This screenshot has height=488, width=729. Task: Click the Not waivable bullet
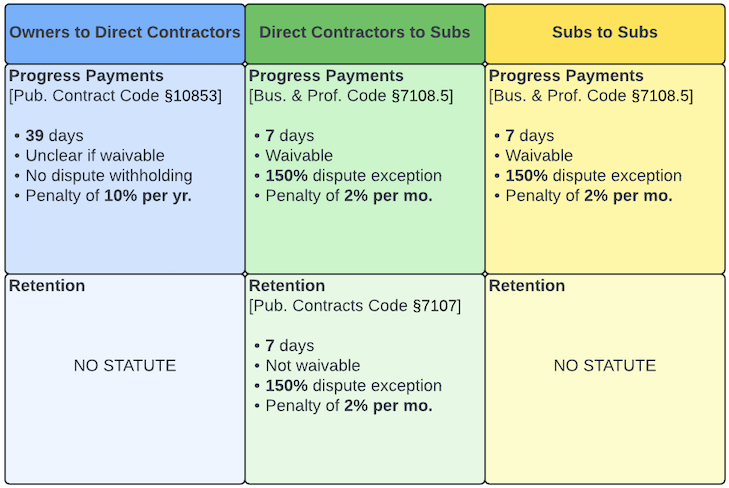coord(312,366)
